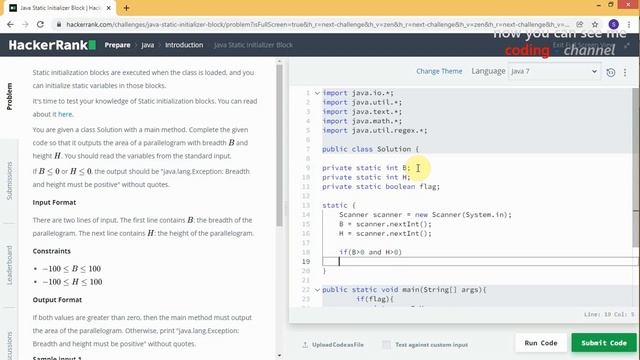Click Change Theme link
This screenshot has height=360, width=640.
click(x=439, y=71)
